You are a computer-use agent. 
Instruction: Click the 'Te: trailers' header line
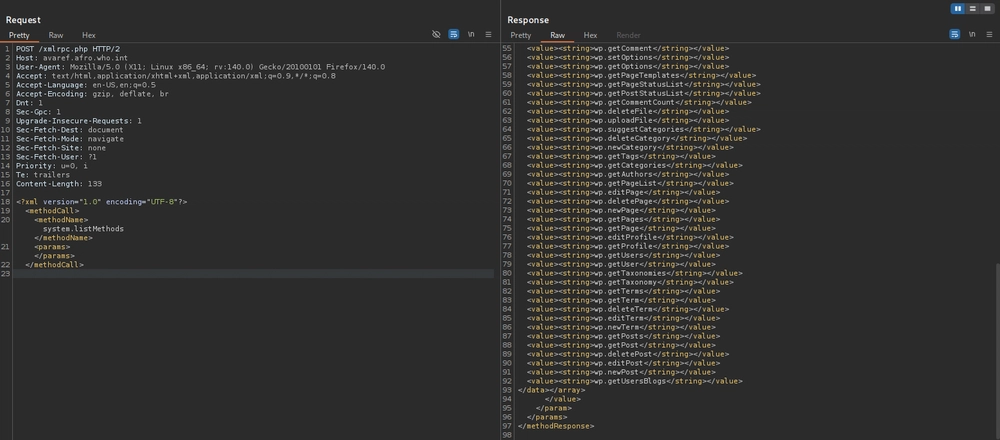43,174
